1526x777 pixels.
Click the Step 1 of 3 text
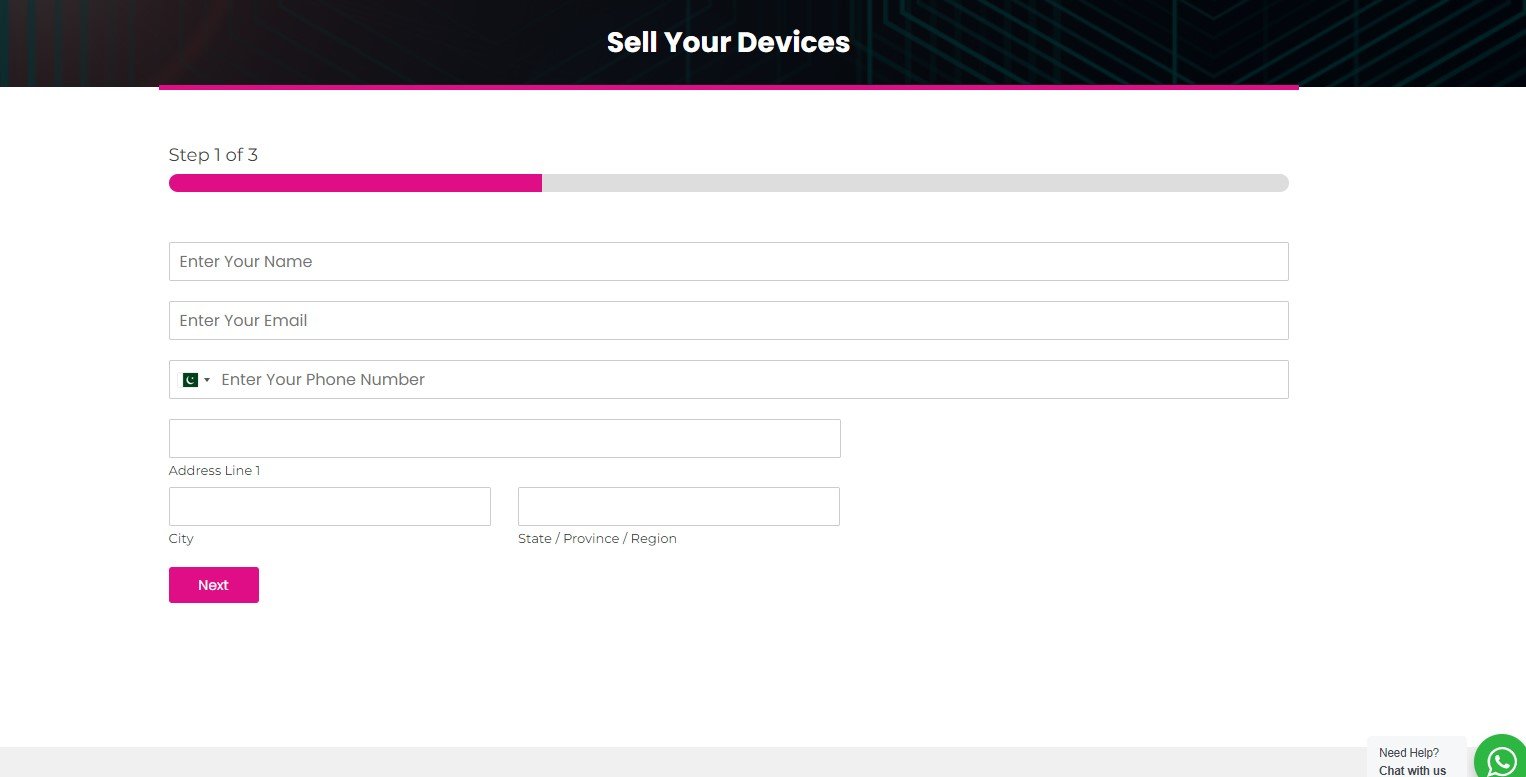(x=213, y=155)
